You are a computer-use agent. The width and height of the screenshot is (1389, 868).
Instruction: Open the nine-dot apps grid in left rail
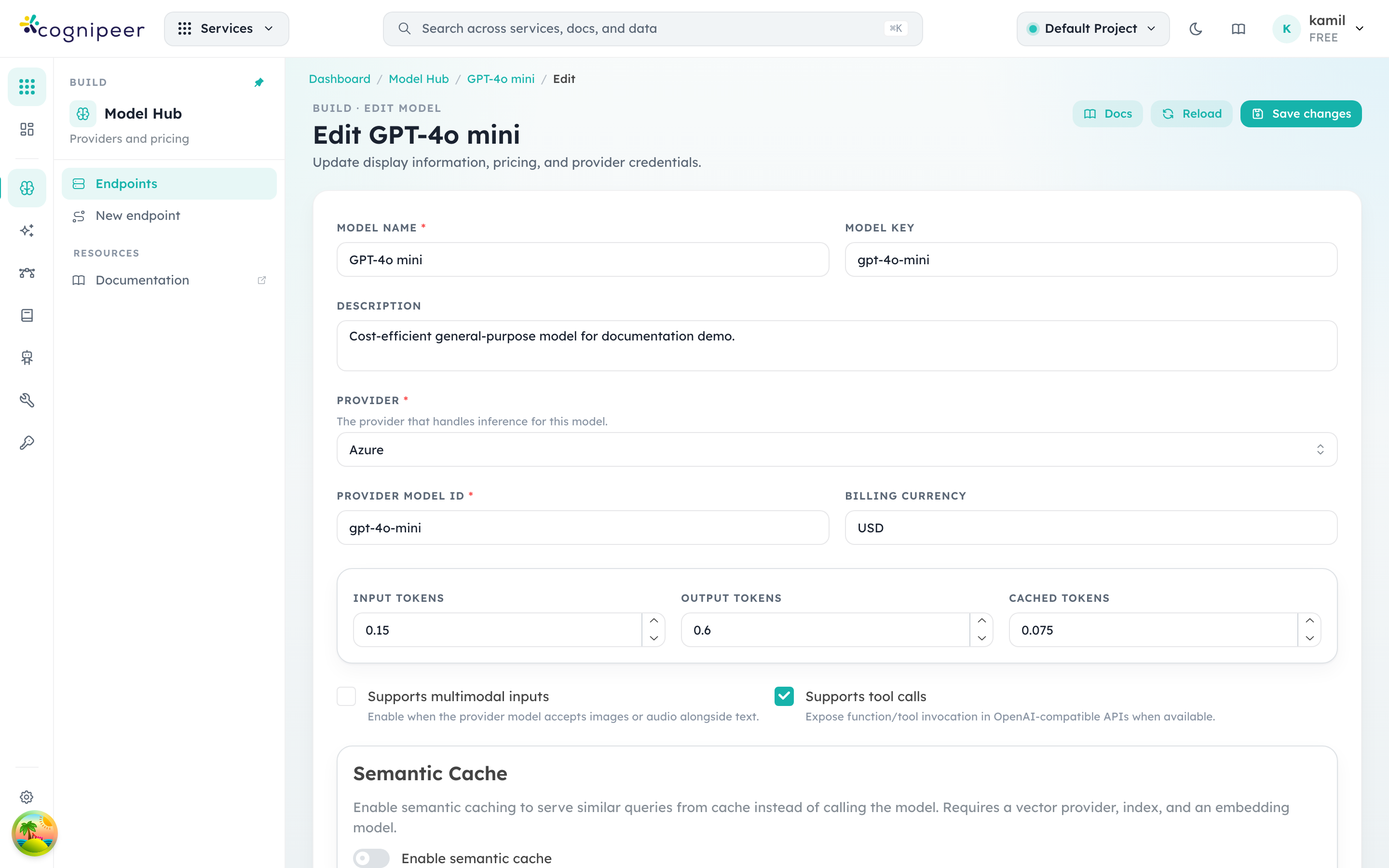pos(27,87)
